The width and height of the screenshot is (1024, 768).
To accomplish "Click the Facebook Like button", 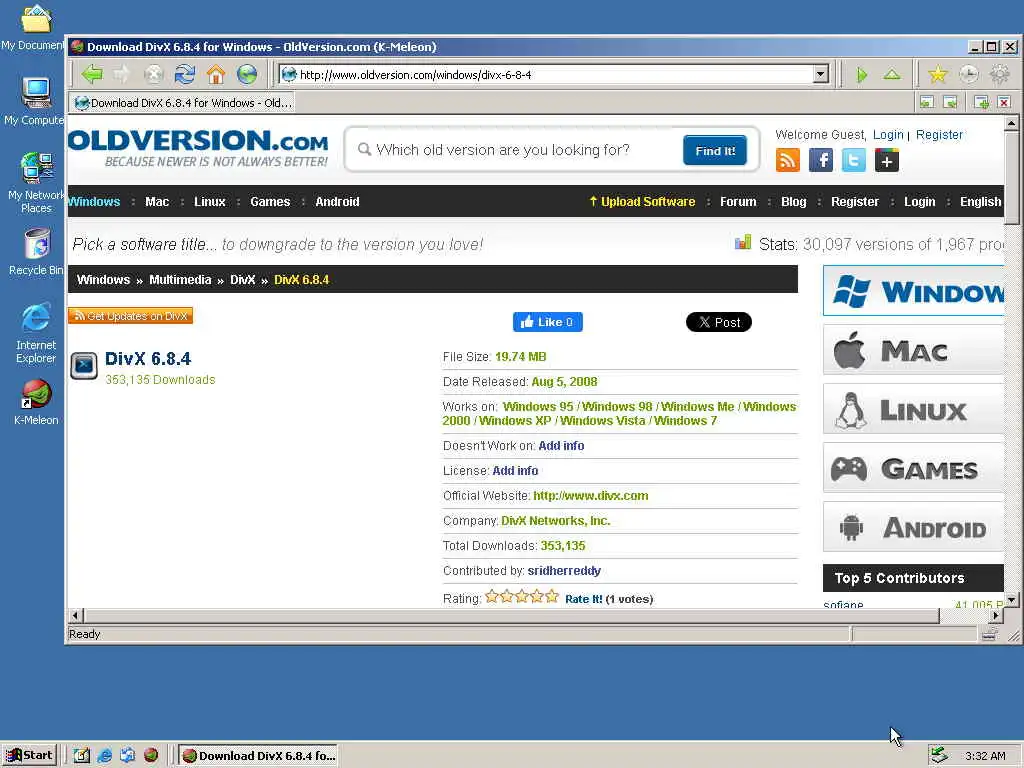I will (x=547, y=322).
